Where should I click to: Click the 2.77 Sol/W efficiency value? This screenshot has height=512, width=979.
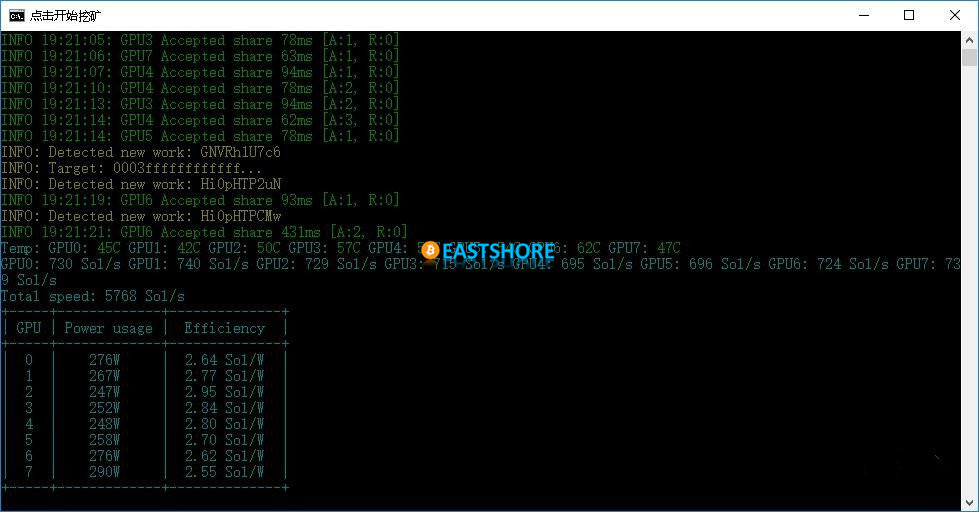pyautogui.click(x=225, y=376)
